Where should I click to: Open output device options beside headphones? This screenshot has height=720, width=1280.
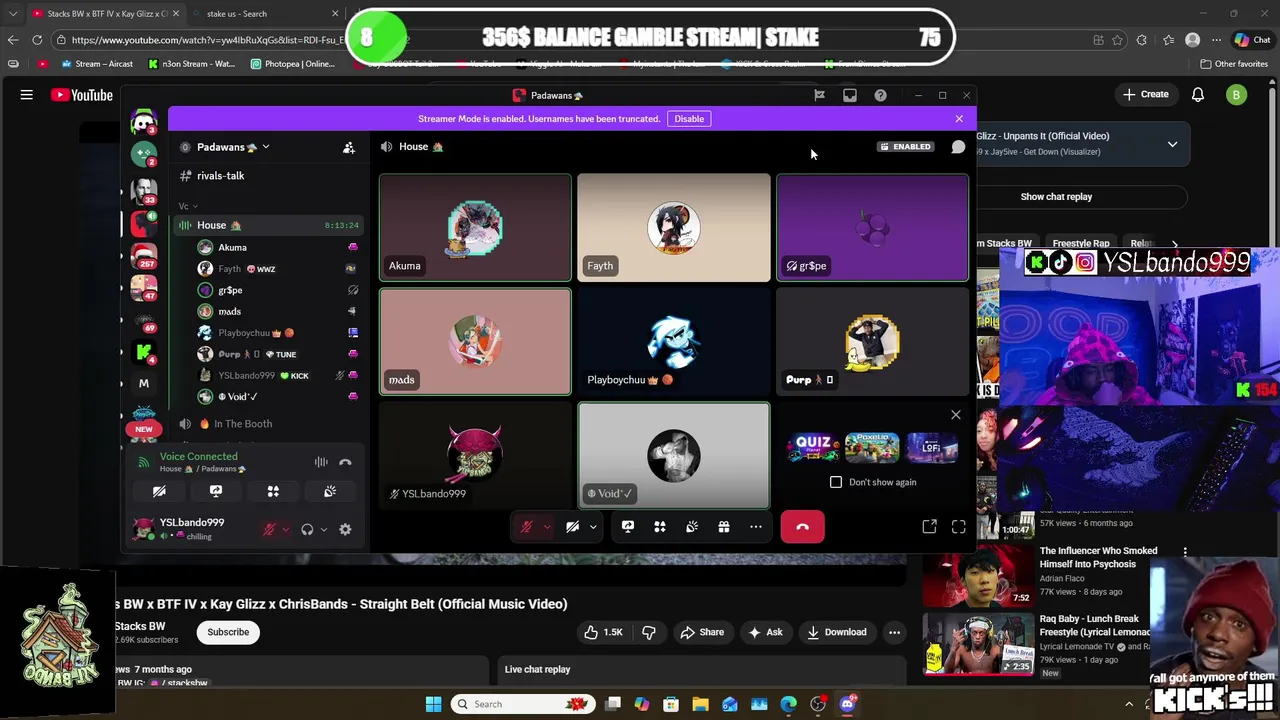tap(324, 530)
